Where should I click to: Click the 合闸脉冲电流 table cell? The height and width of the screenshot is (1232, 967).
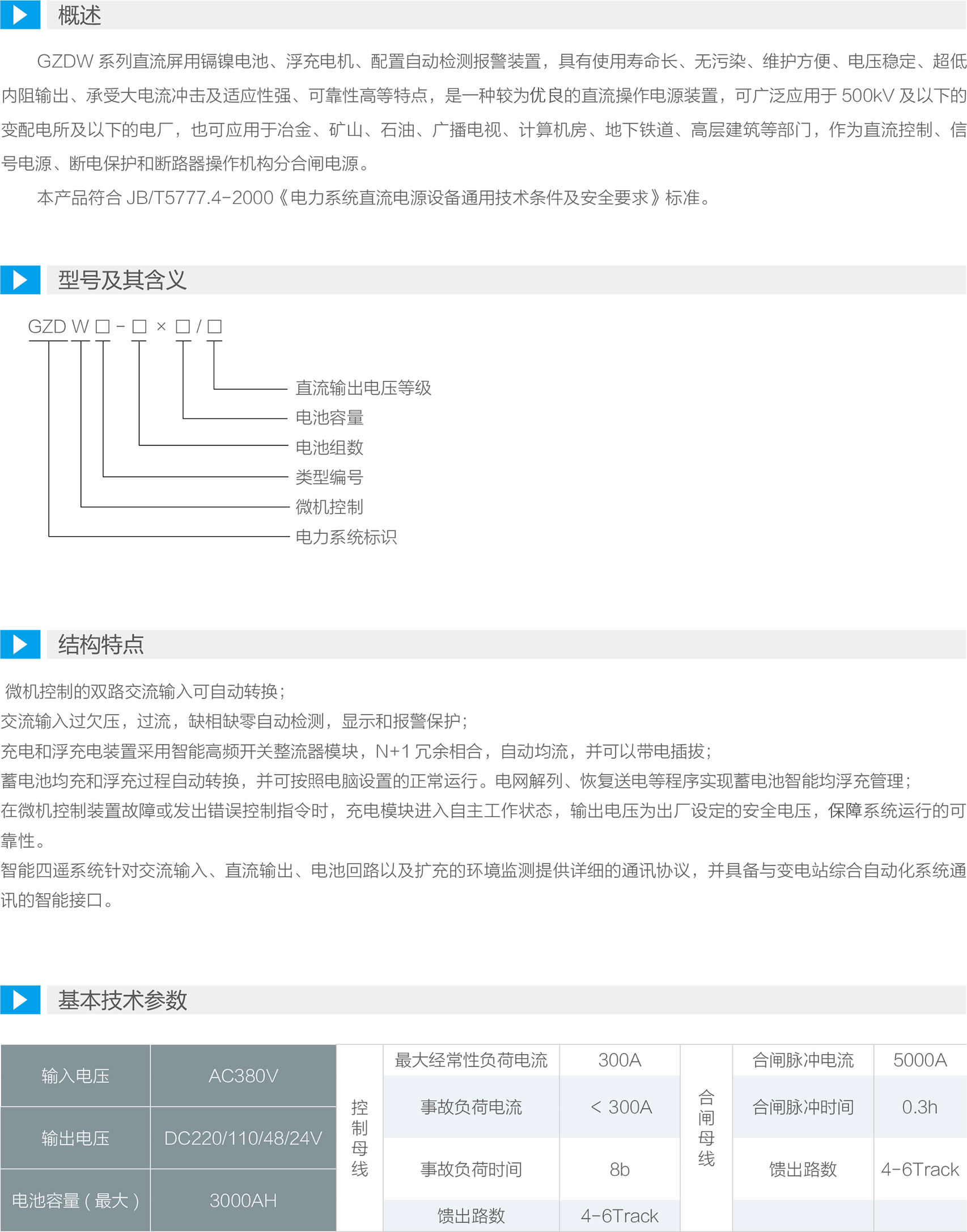(x=803, y=1060)
